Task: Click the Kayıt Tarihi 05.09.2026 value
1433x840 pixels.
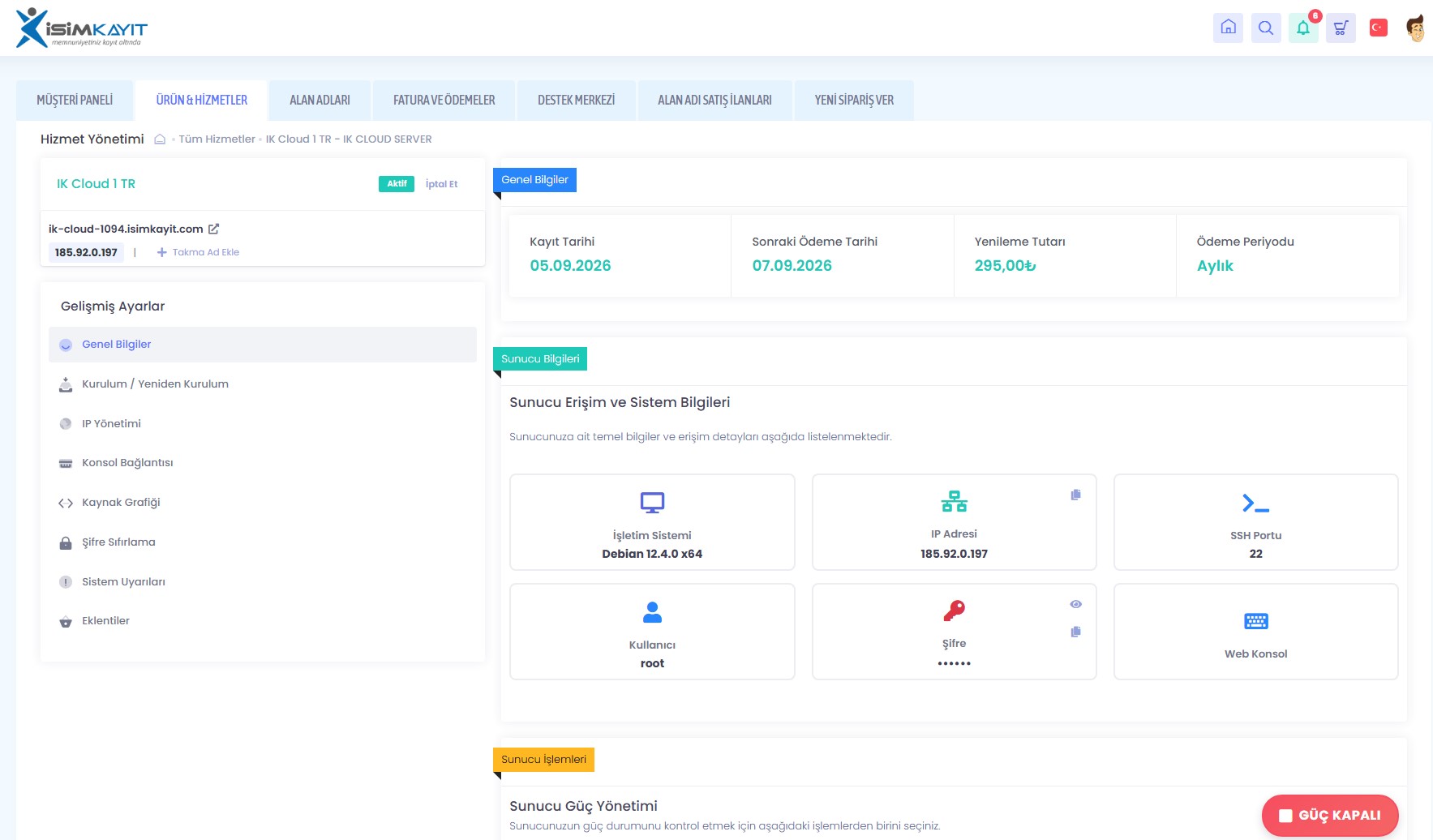Action: [570, 266]
